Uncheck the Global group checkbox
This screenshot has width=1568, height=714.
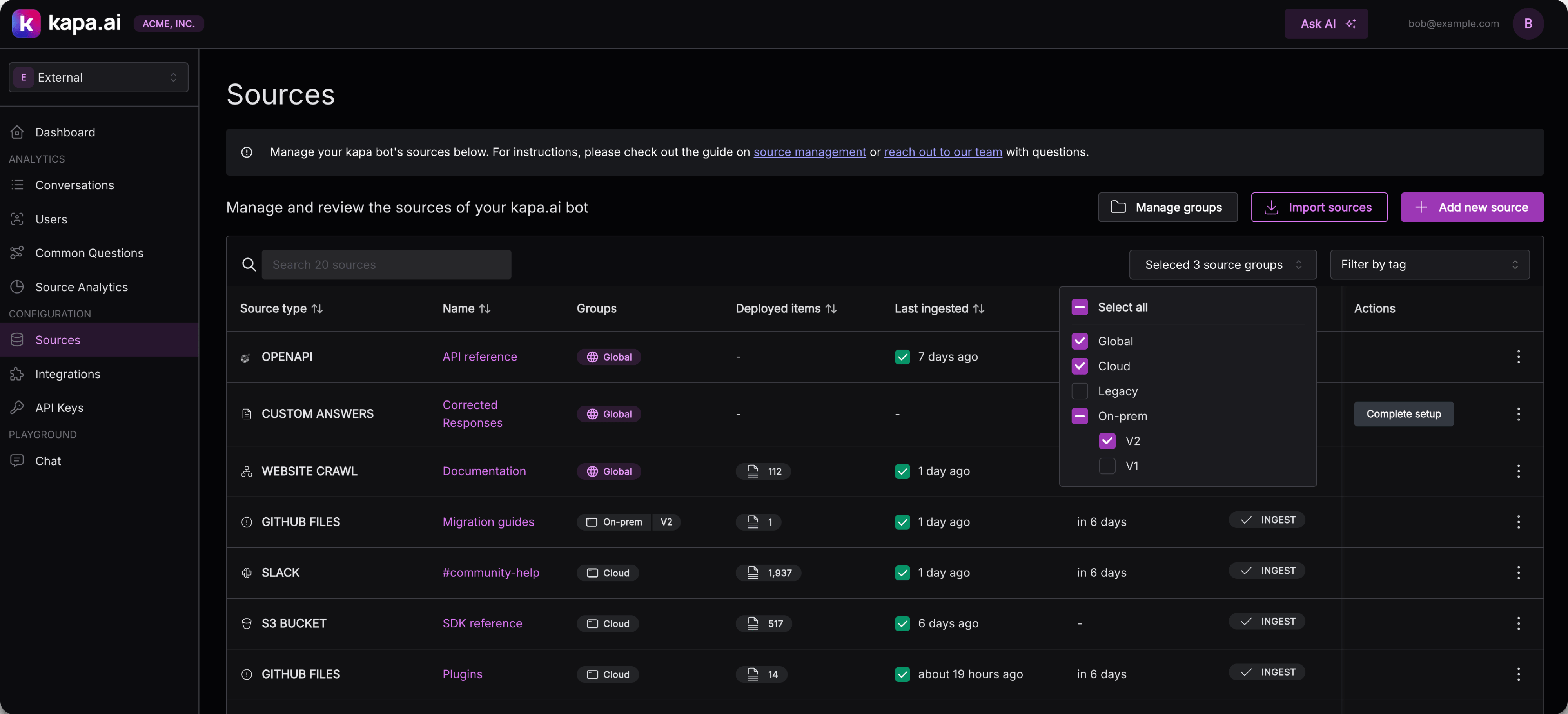tap(1079, 341)
